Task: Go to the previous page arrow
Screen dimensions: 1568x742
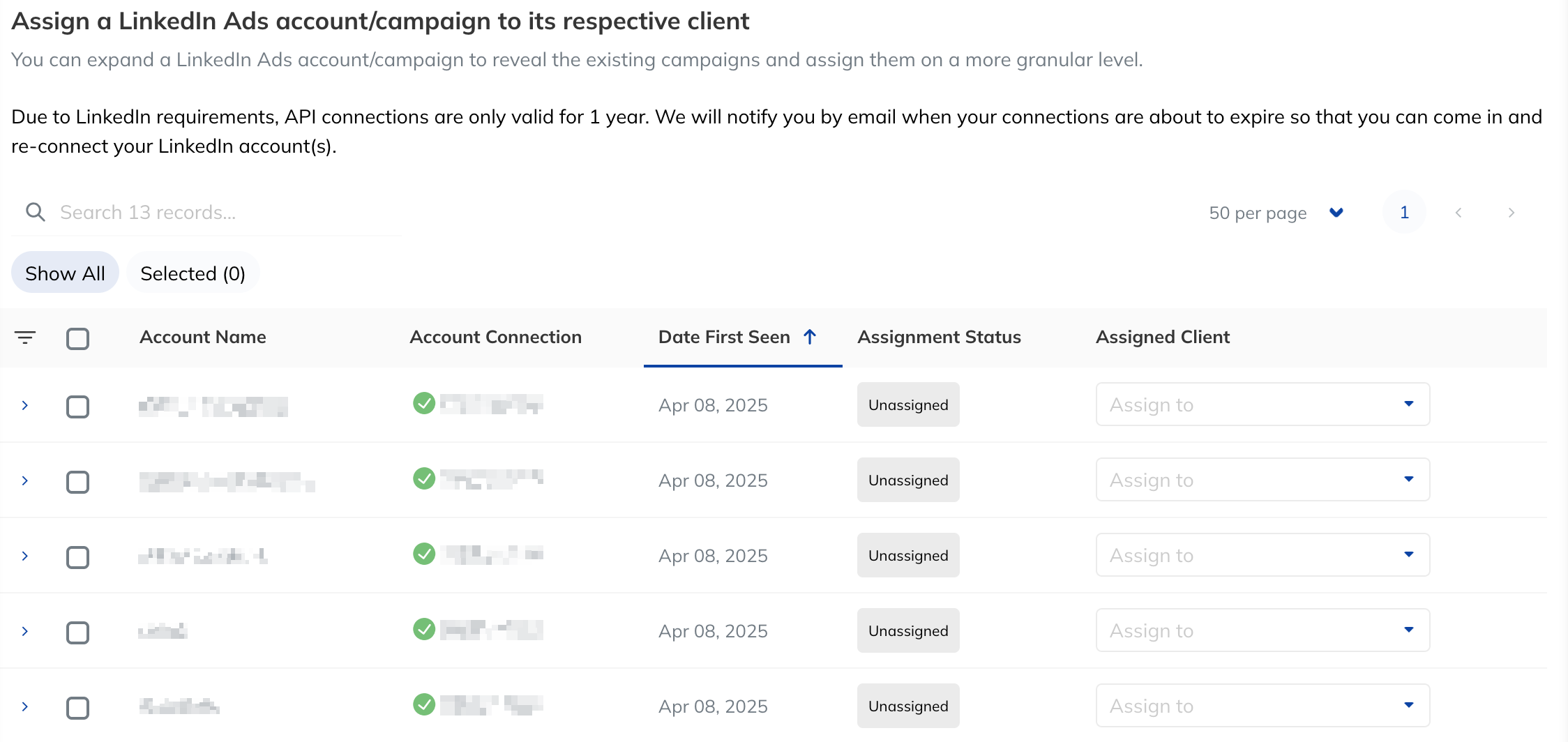Action: (1458, 213)
